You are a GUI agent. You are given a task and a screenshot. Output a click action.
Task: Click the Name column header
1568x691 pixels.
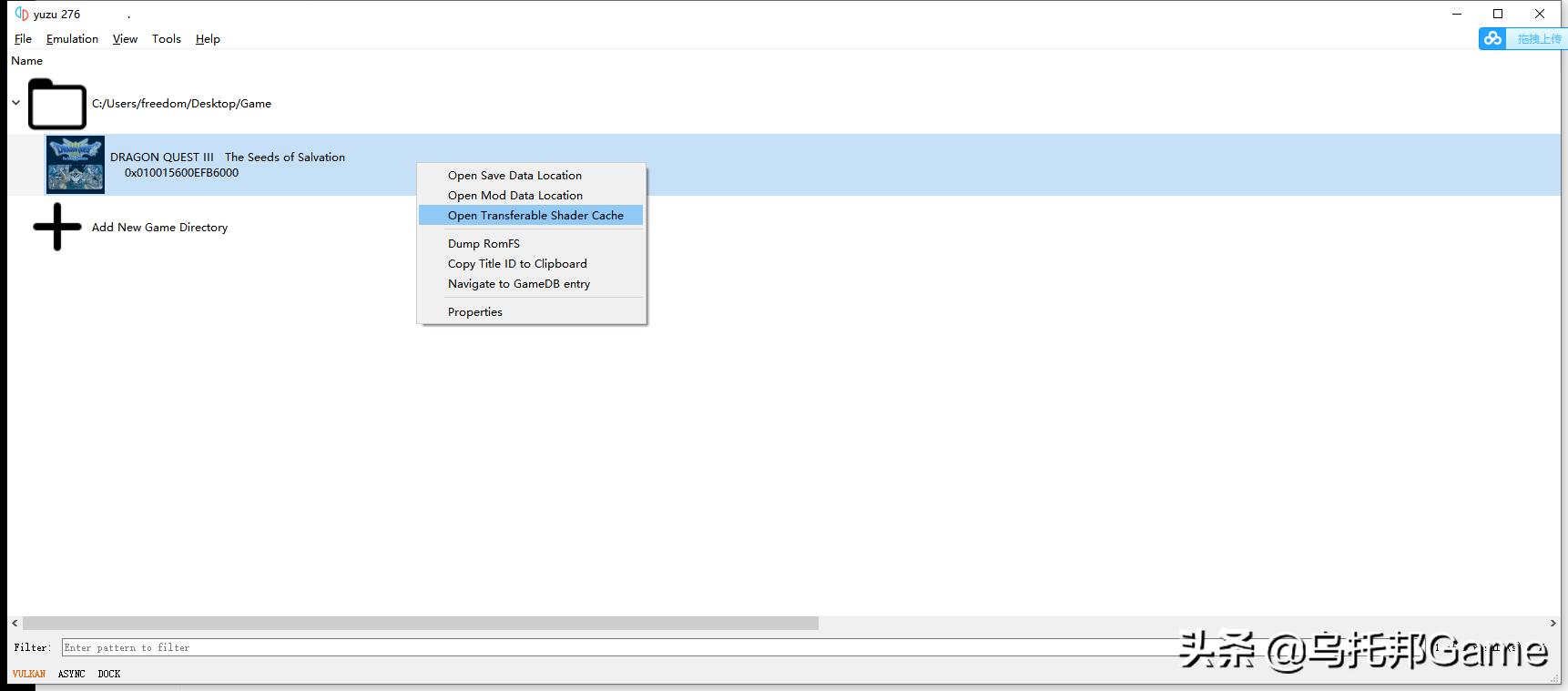click(x=27, y=61)
